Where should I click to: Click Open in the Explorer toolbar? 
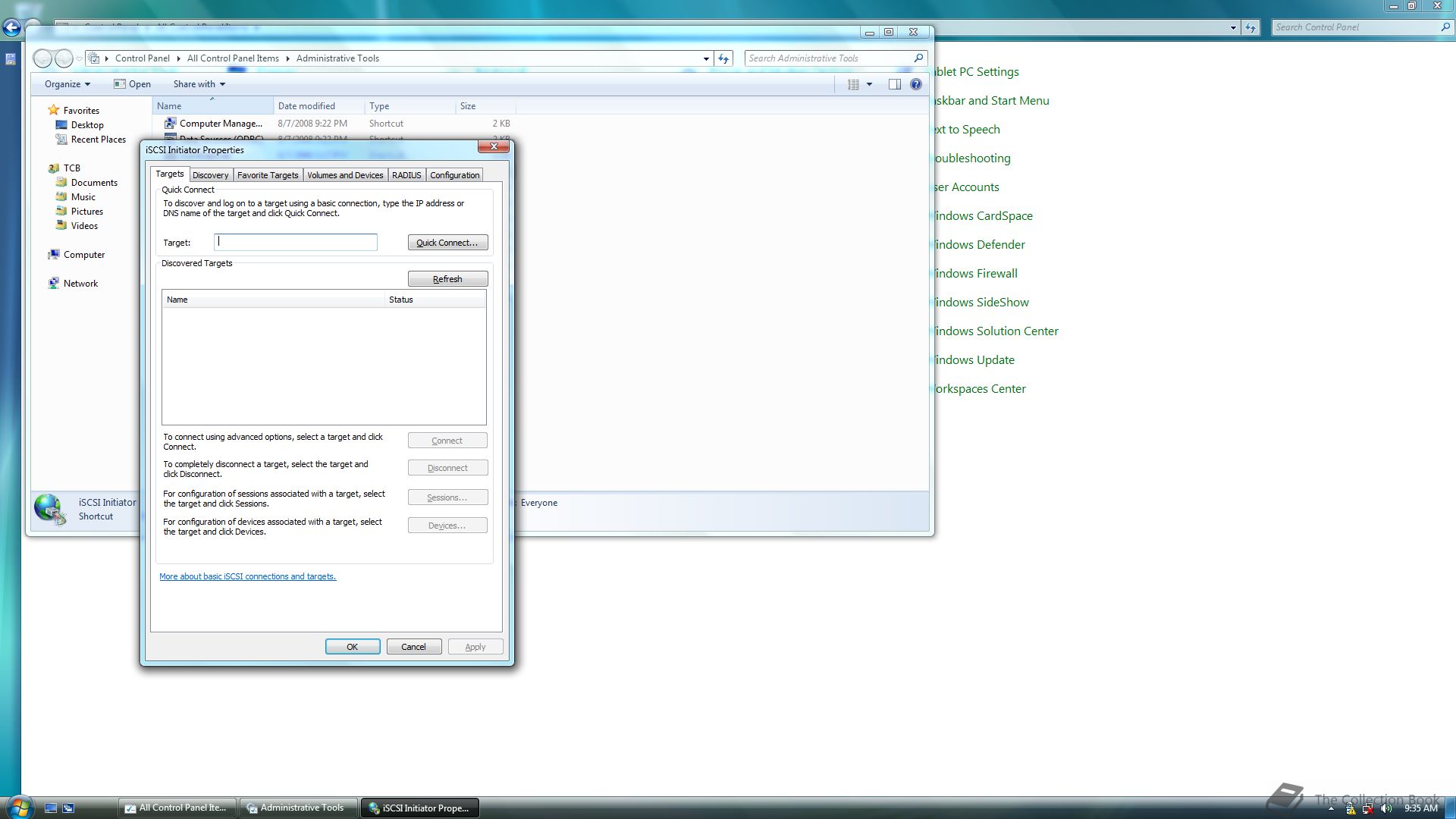coord(132,84)
